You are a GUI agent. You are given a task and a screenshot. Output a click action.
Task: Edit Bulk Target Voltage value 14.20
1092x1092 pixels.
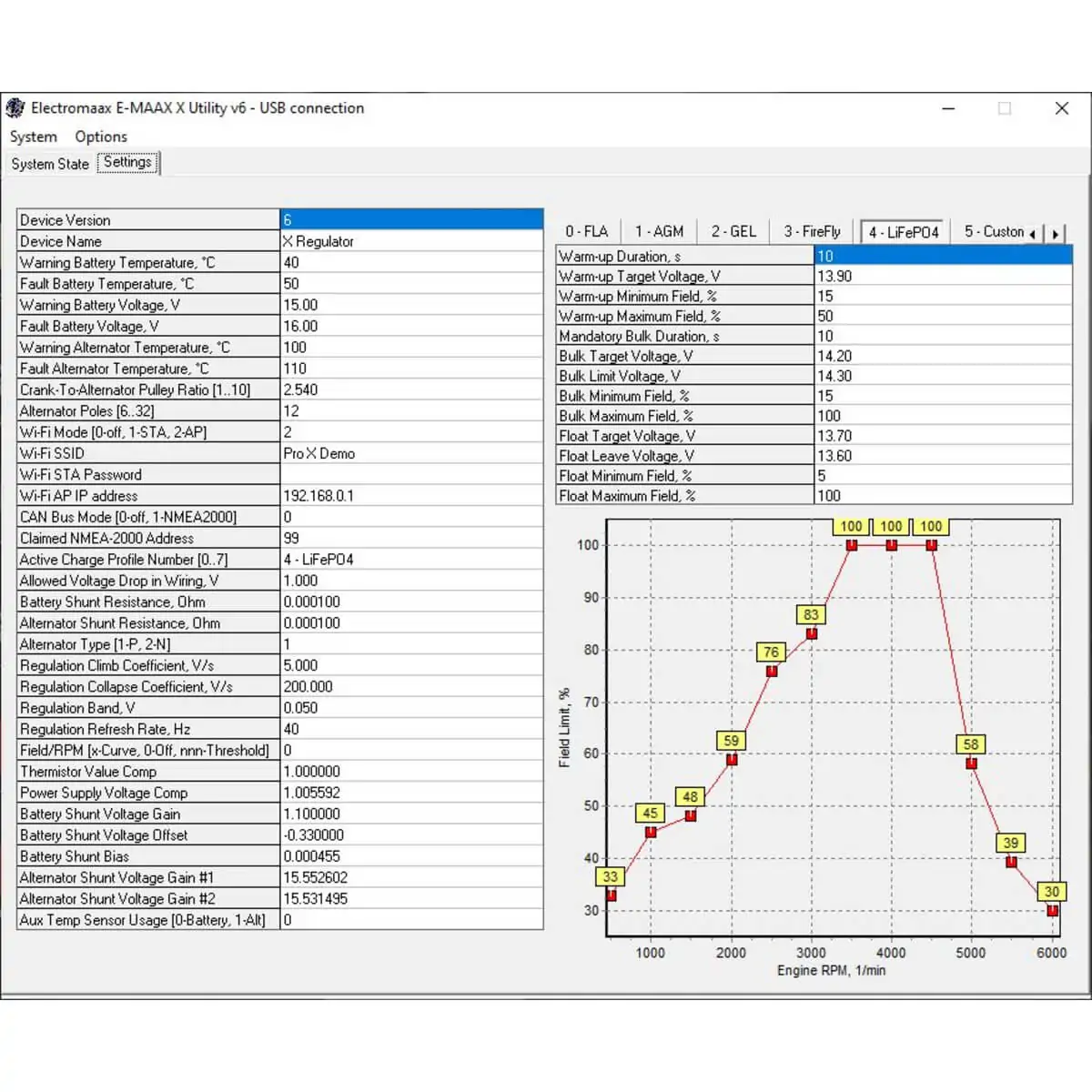(x=943, y=356)
